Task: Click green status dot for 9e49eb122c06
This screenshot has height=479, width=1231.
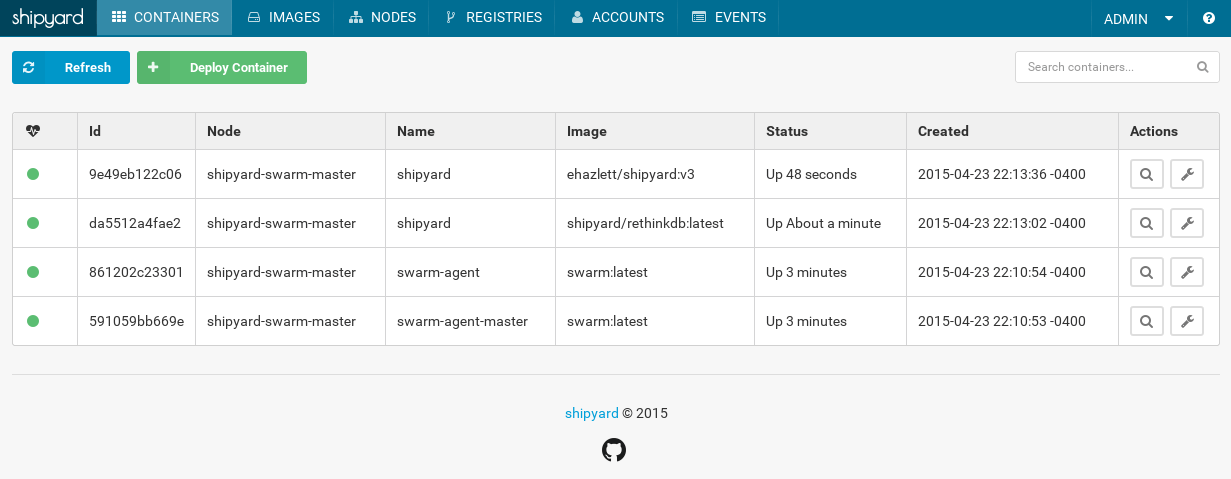Action: [x=33, y=174]
